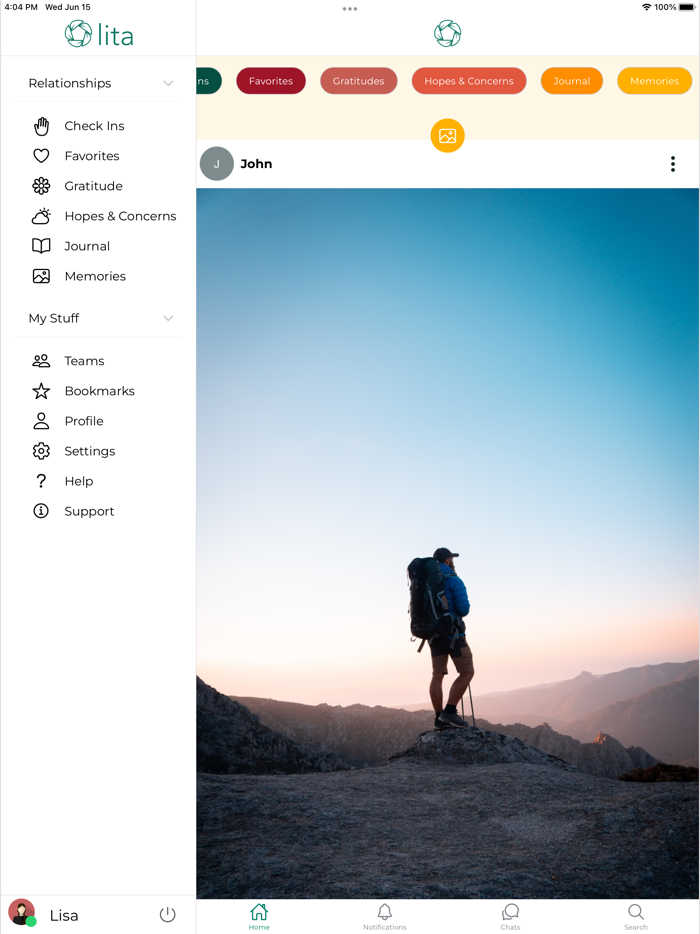Filter feed by Journal pill

pyautogui.click(x=572, y=81)
